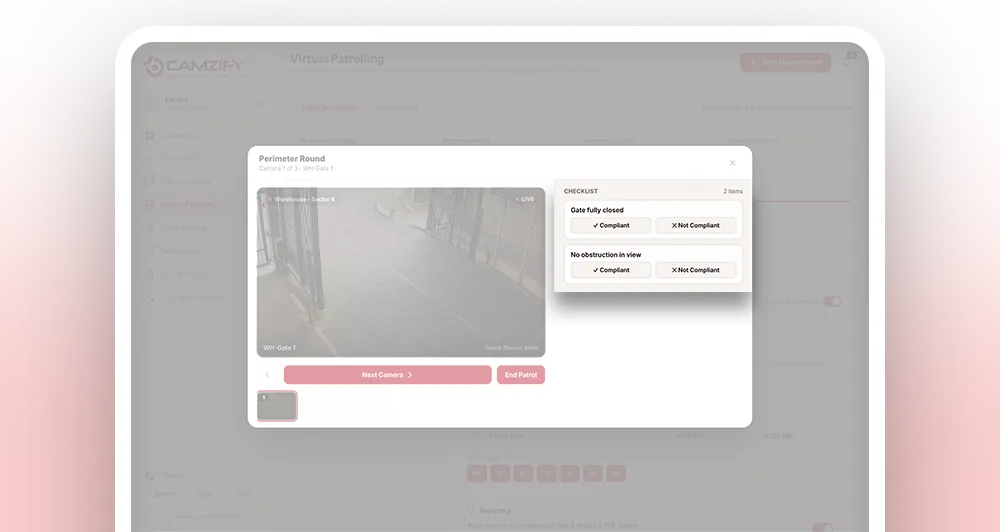
Task: Switch to the Patrol Schedules tab
Action: click(328, 107)
